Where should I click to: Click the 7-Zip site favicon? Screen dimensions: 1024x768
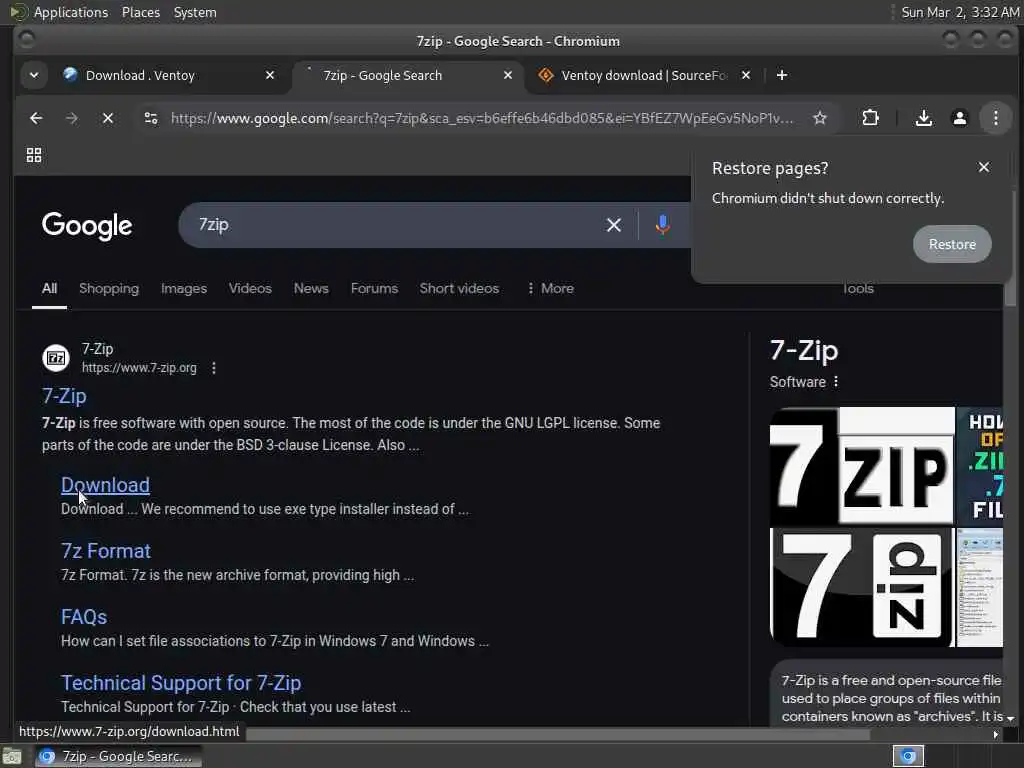pos(56,358)
